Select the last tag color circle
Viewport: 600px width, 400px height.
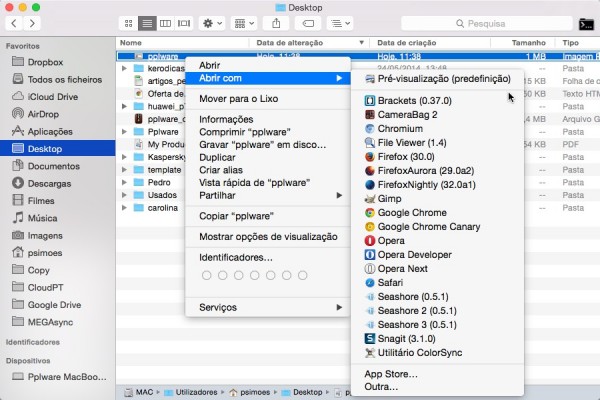[303, 275]
